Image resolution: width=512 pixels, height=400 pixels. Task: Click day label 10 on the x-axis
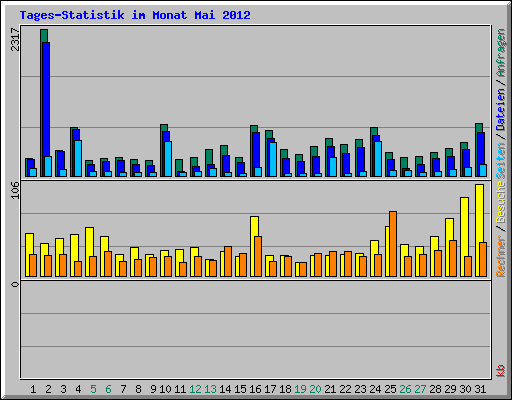click(x=165, y=389)
